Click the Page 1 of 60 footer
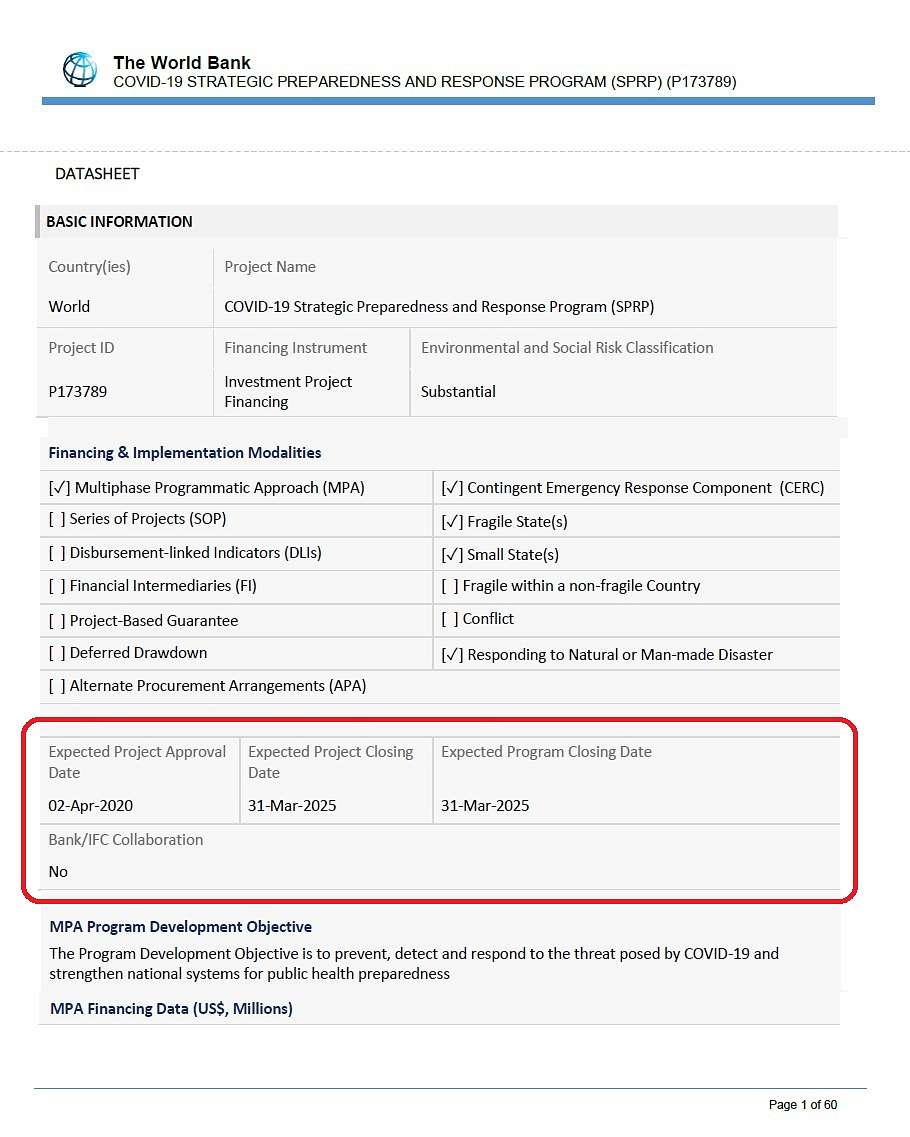Viewport: 910px width, 1137px height. pos(803,1104)
